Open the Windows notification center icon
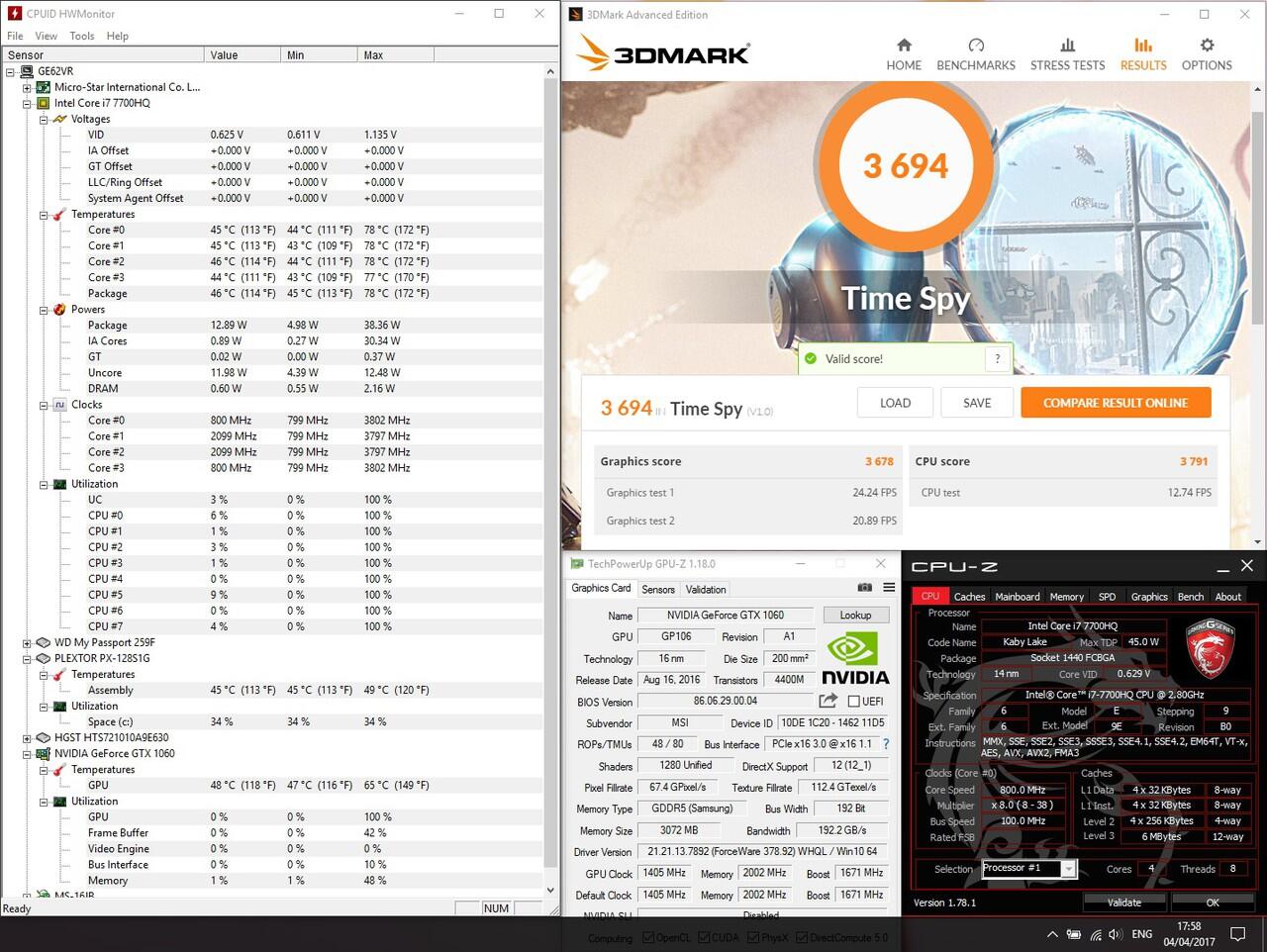Viewport: 1267px width, 952px height. tap(1237, 934)
